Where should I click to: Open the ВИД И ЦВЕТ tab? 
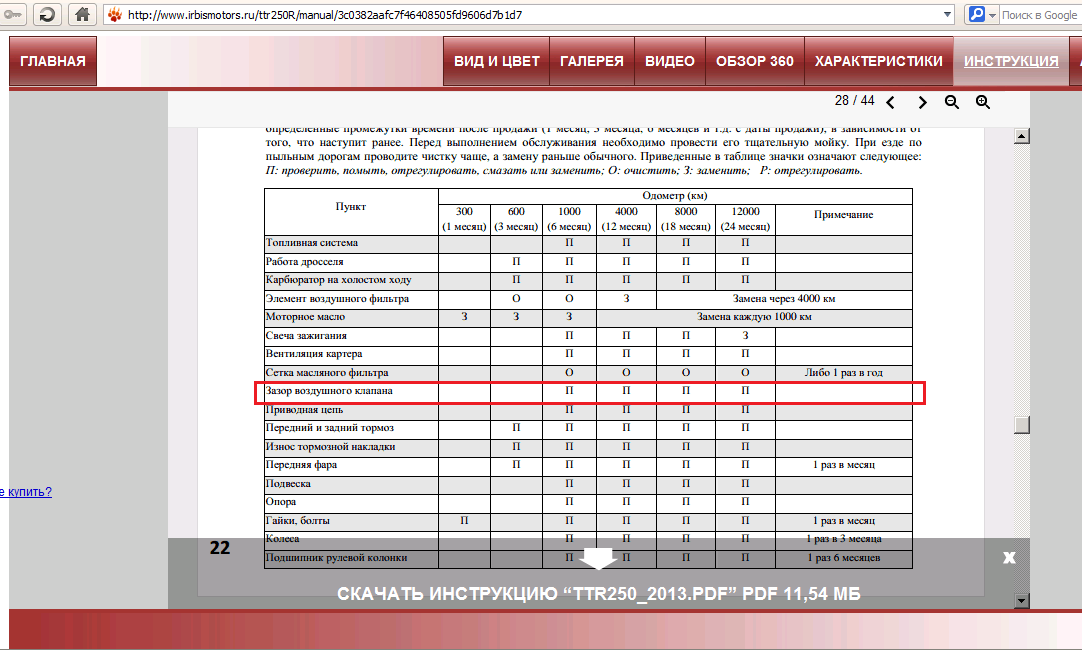[497, 61]
